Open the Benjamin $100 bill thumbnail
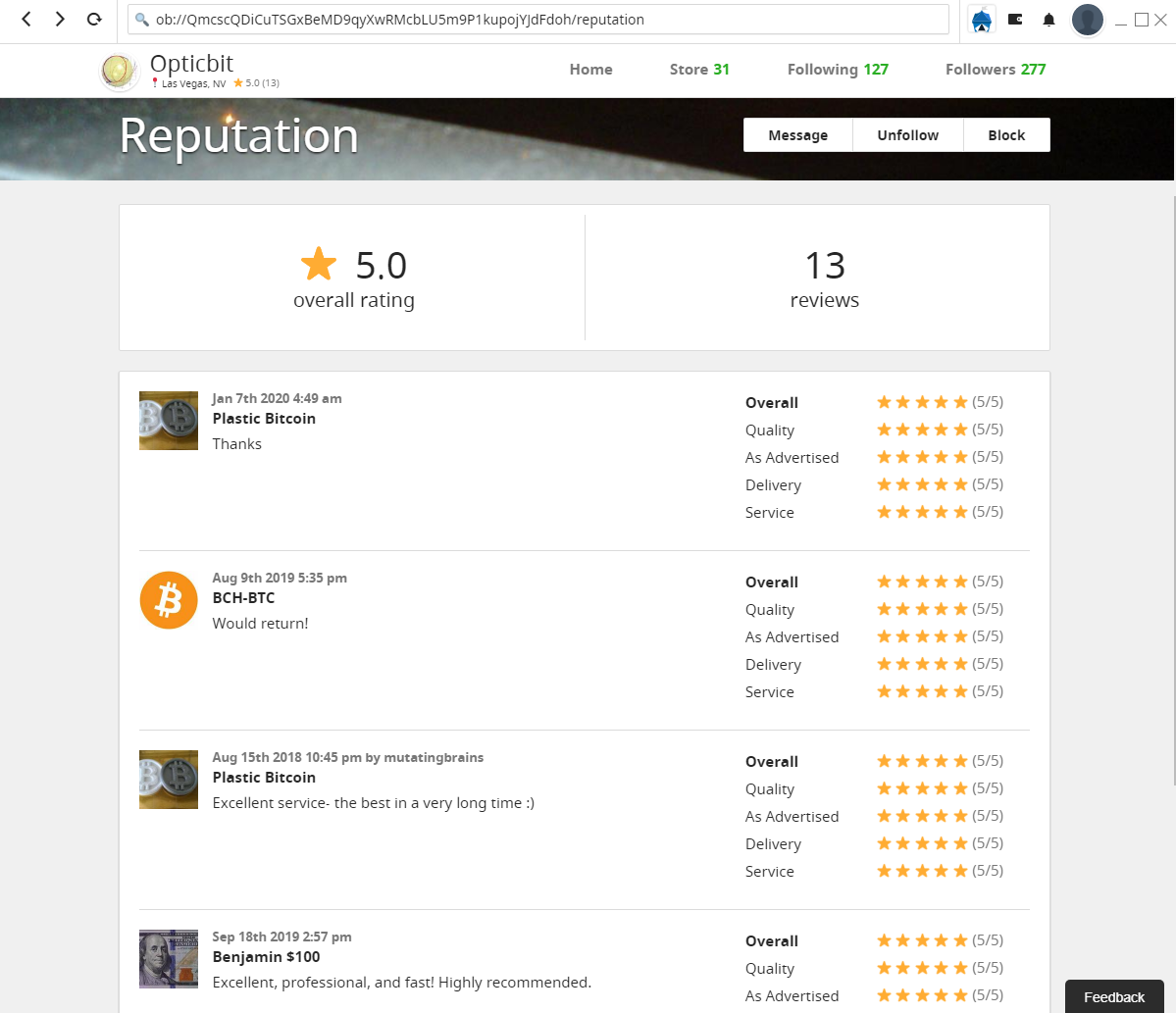1176x1013 pixels. (169, 959)
